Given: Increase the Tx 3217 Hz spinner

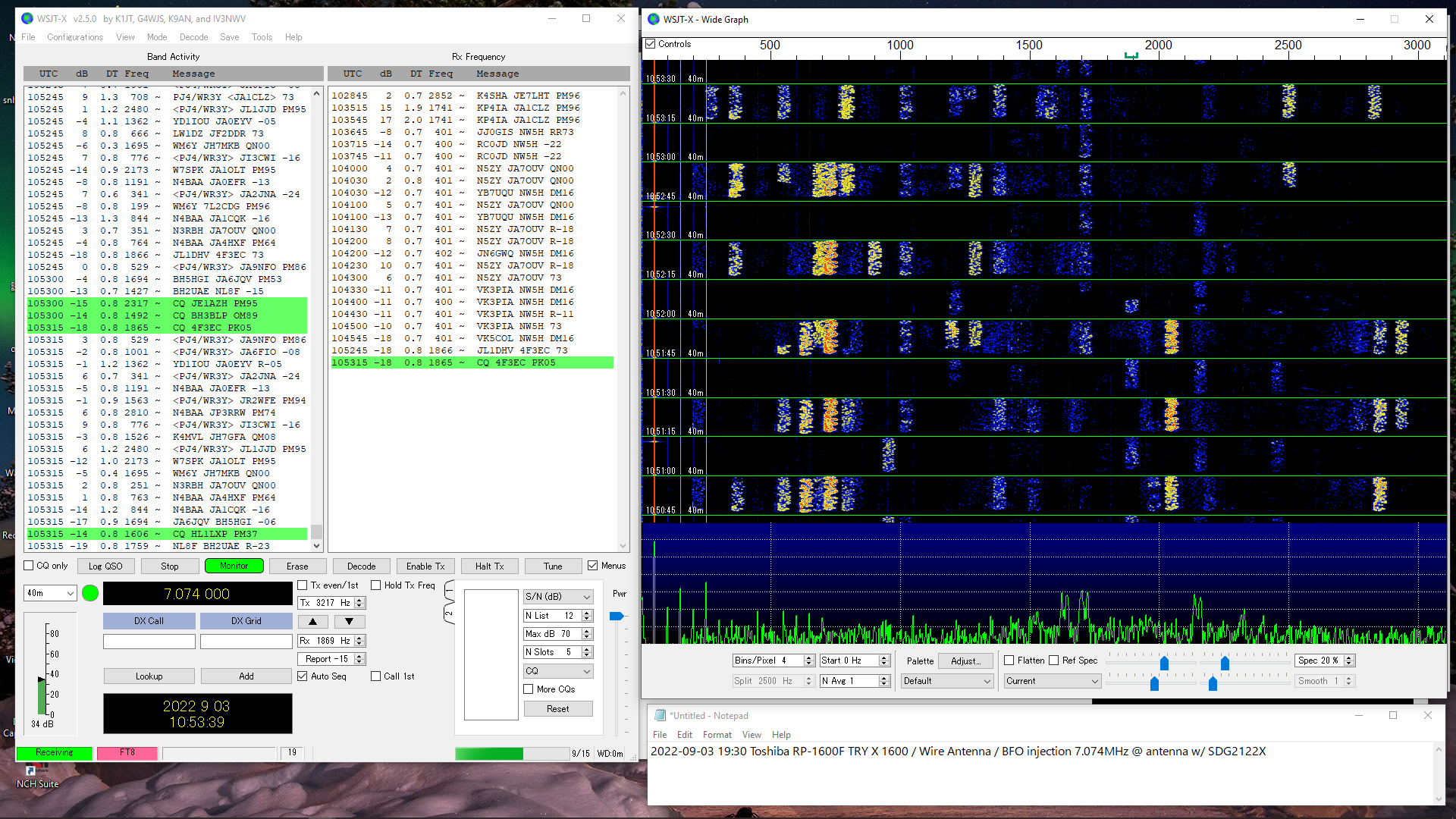Looking at the screenshot, I should pyautogui.click(x=360, y=600).
